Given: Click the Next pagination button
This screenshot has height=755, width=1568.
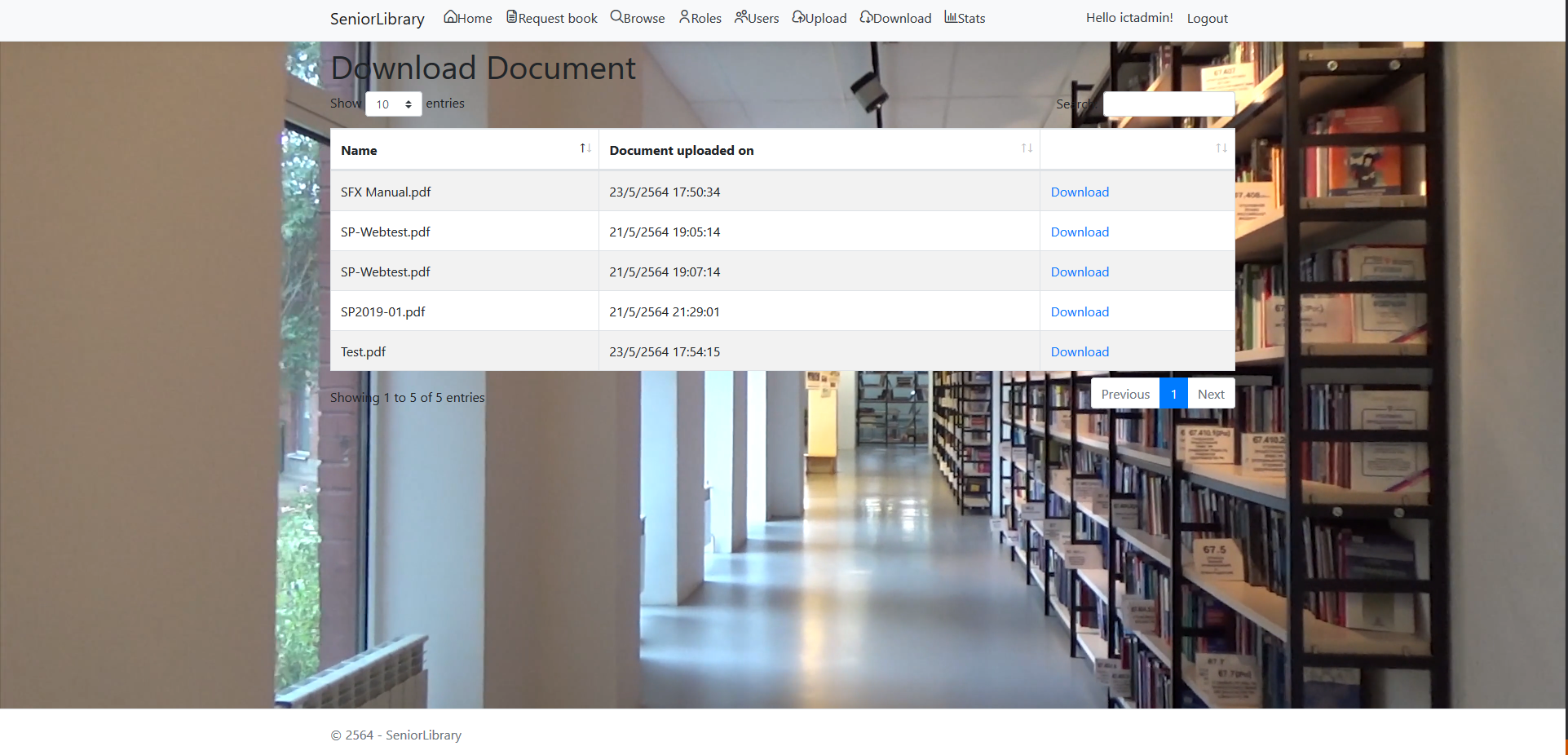Looking at the screenshot, I should tap(1211, 394).
